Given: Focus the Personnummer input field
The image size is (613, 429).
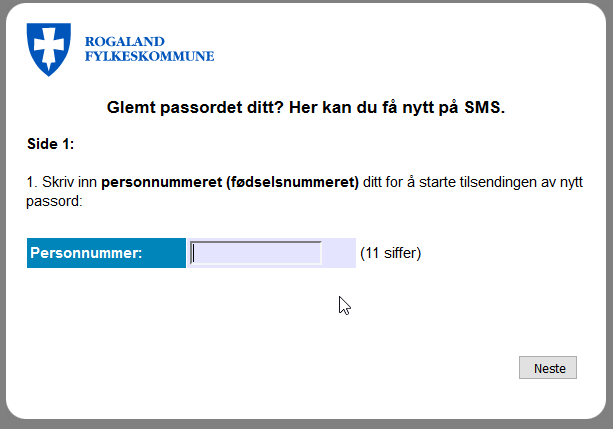Looking at the screenshot, I should (257, 253).
